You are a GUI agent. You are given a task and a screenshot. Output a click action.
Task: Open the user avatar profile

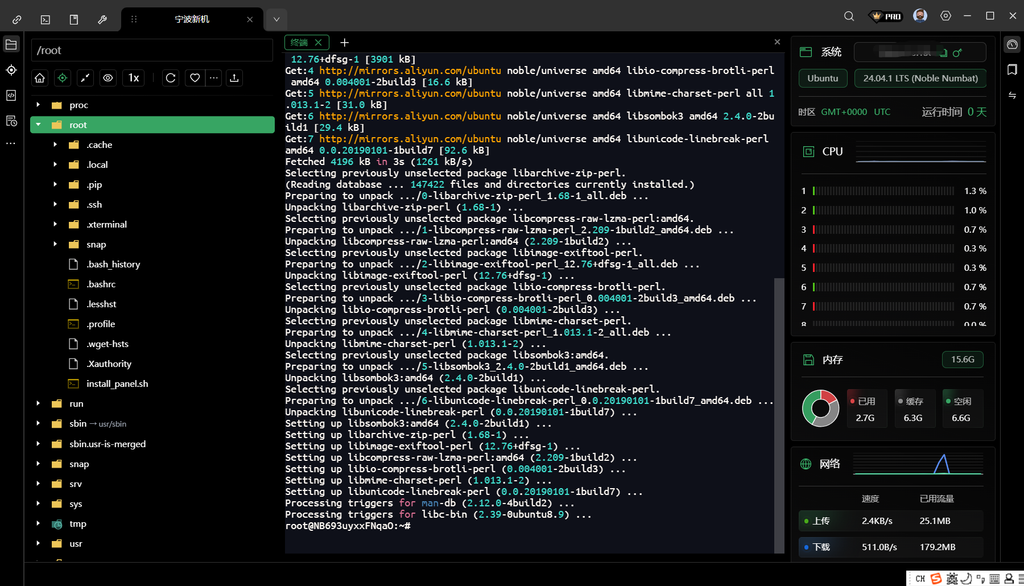tap(920, 16)
